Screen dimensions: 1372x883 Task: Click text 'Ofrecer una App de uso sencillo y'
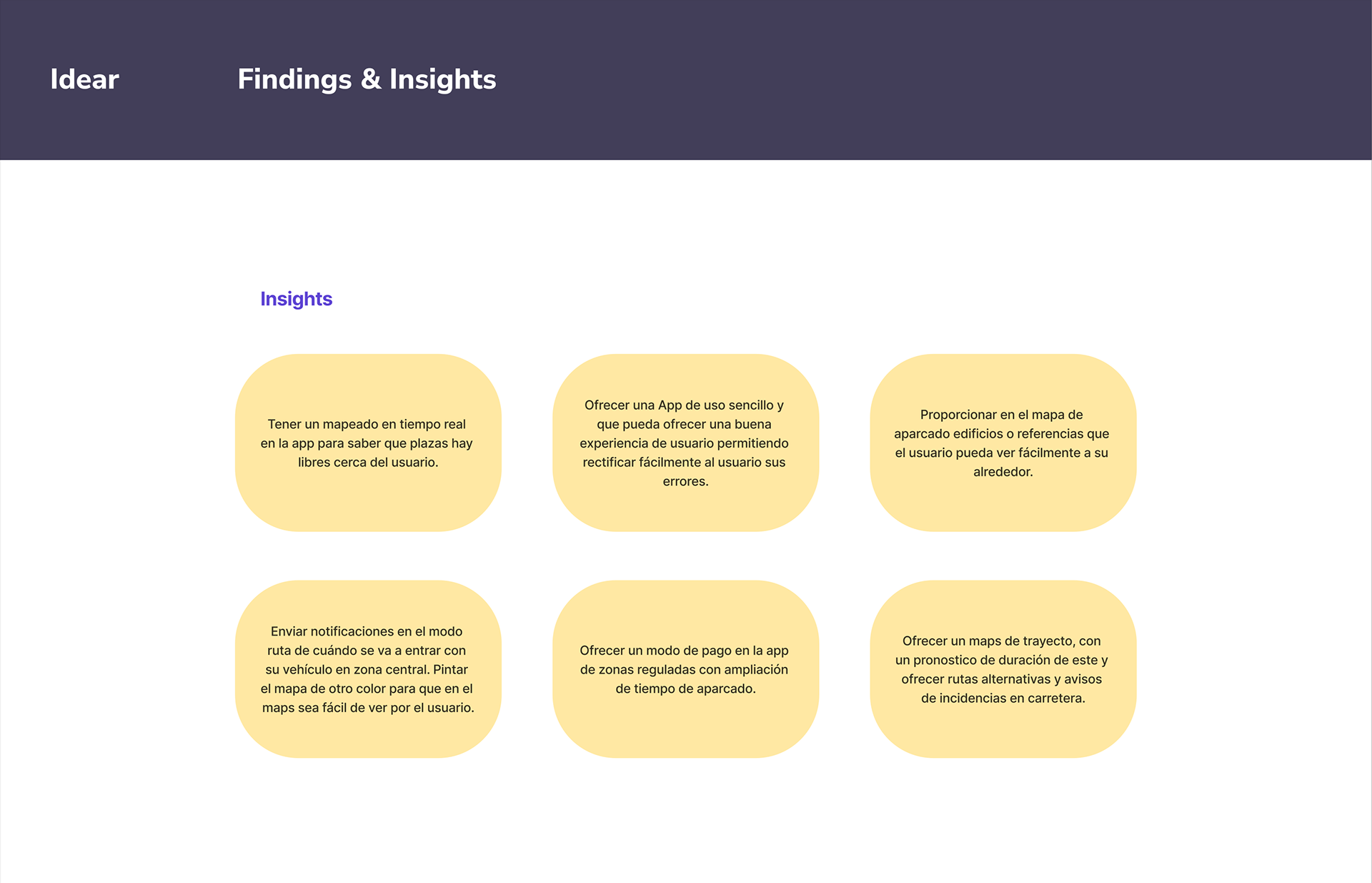coord(684,405)
